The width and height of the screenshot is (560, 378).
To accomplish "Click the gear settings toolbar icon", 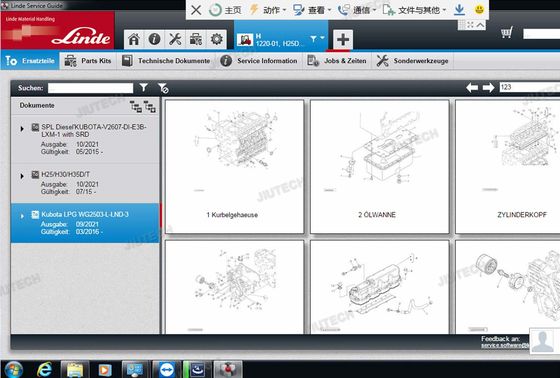I will [x=216, y=39].
